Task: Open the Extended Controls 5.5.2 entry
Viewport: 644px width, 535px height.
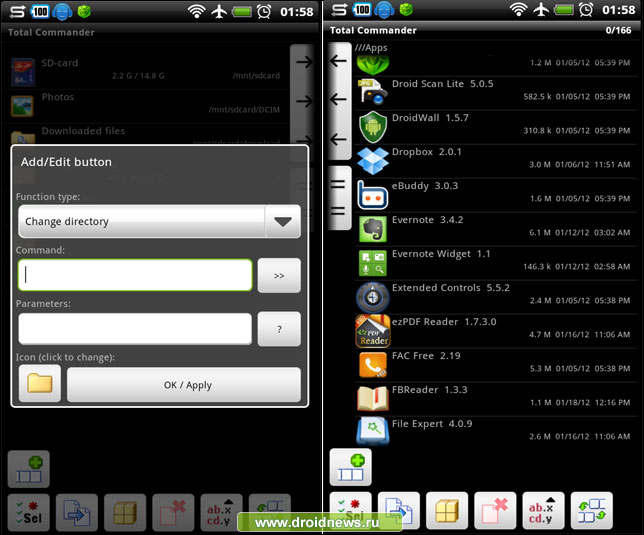Action: 496,296
